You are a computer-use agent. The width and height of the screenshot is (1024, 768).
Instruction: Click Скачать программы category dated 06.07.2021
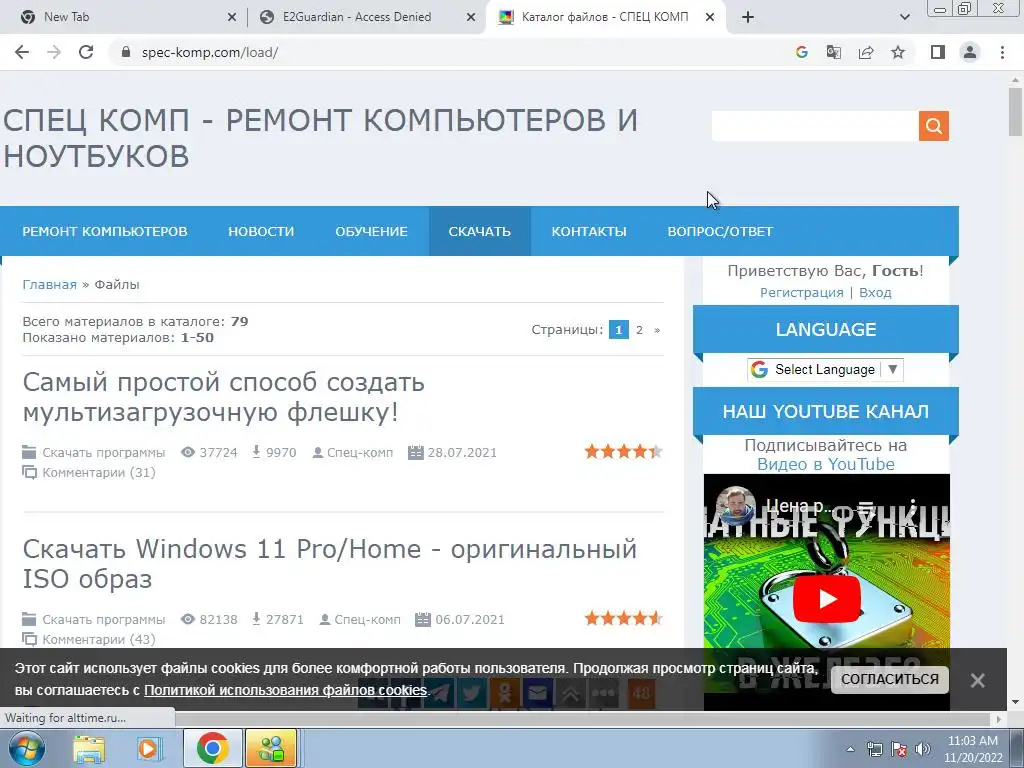pos(104,620)
